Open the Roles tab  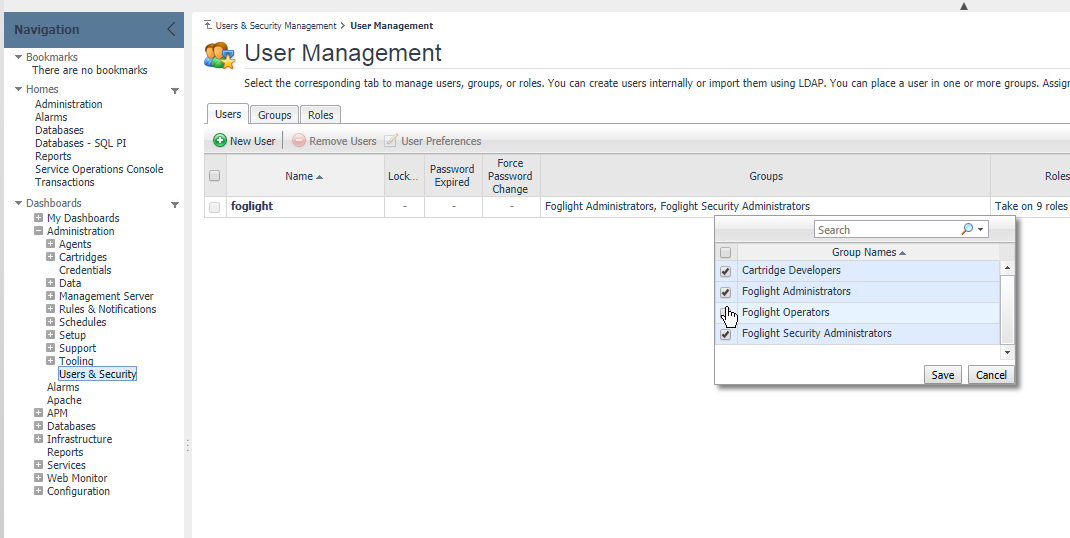320,115
